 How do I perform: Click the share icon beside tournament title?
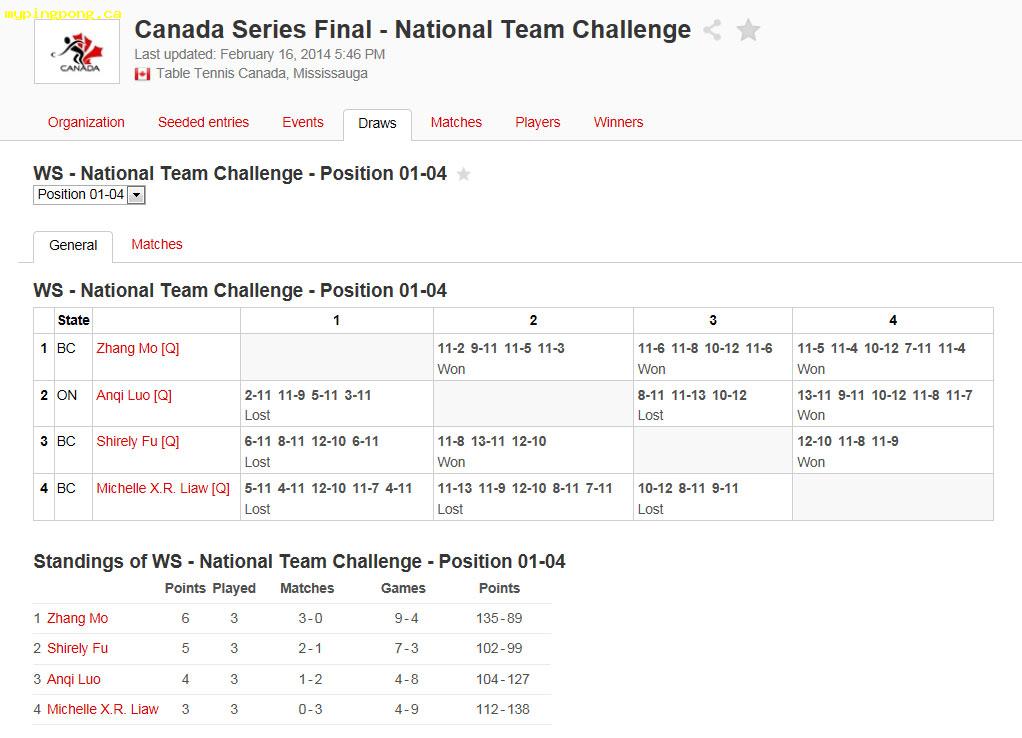[713, 30]
